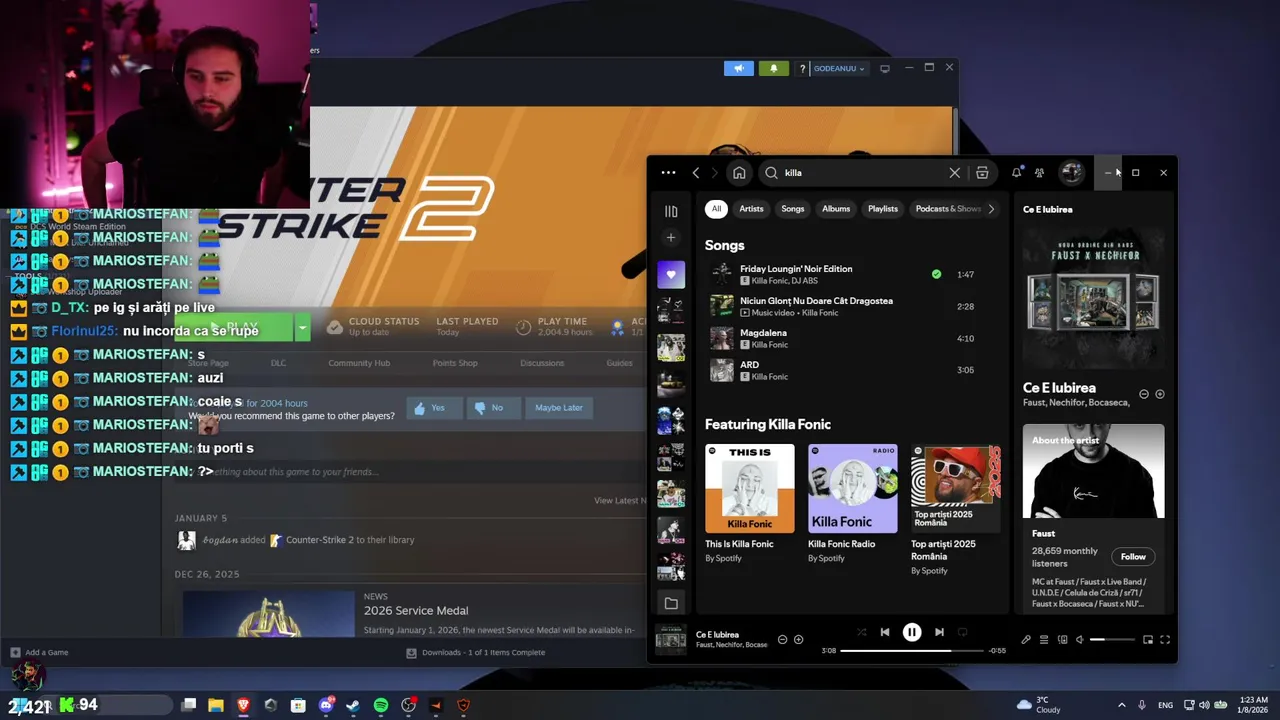Open Steam Downloads status bar

click(475, 652)
